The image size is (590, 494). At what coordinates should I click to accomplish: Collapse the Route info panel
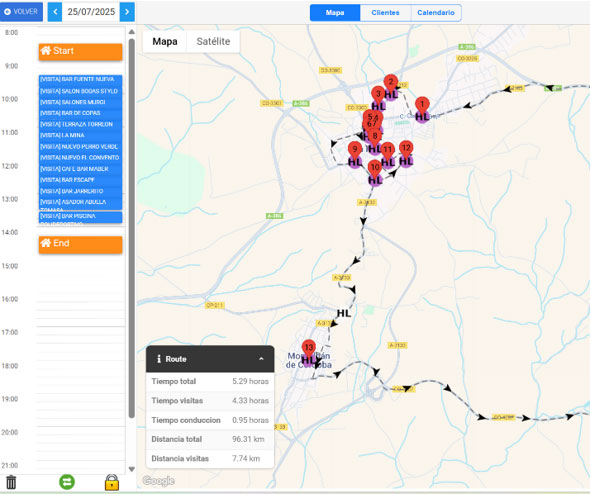click(x=261, y=359)
